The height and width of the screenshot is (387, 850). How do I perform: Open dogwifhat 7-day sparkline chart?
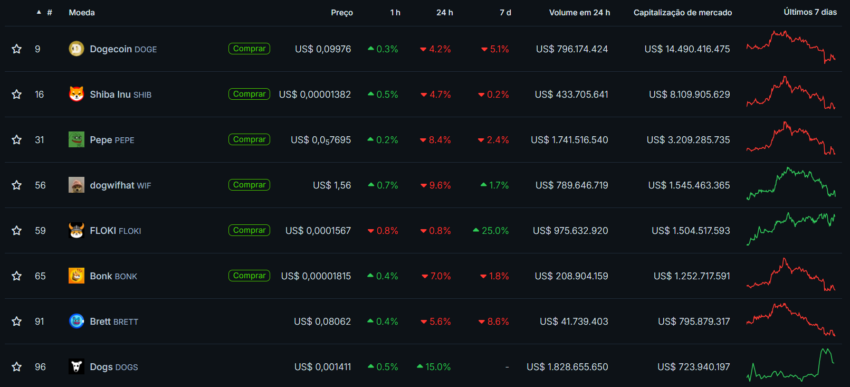[791, 184]
